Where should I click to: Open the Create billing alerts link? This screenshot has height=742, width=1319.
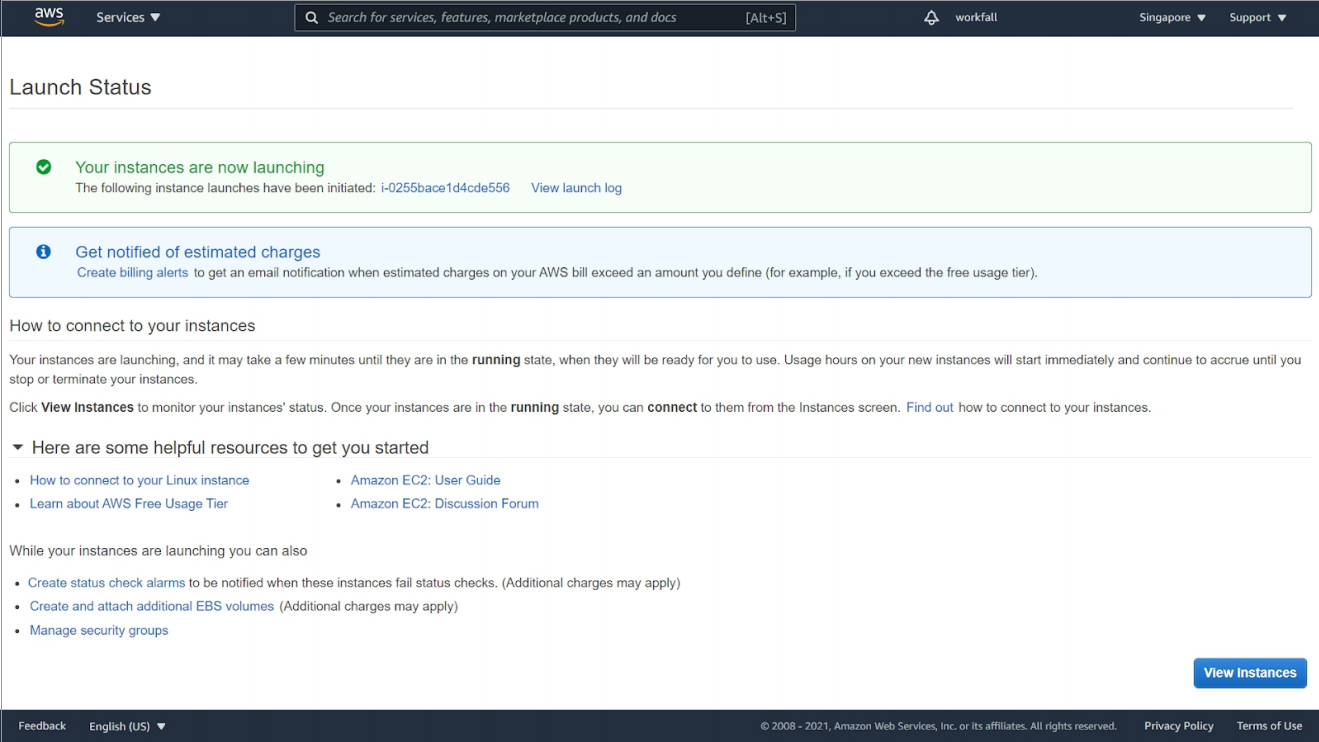132,273
